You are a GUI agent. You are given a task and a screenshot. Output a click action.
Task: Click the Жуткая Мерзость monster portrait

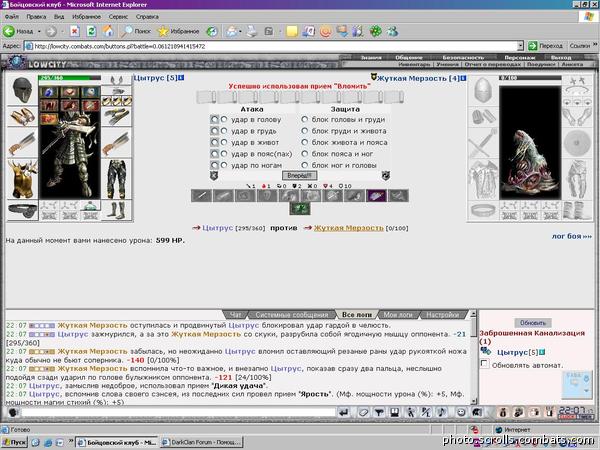[x=530, y=143]
